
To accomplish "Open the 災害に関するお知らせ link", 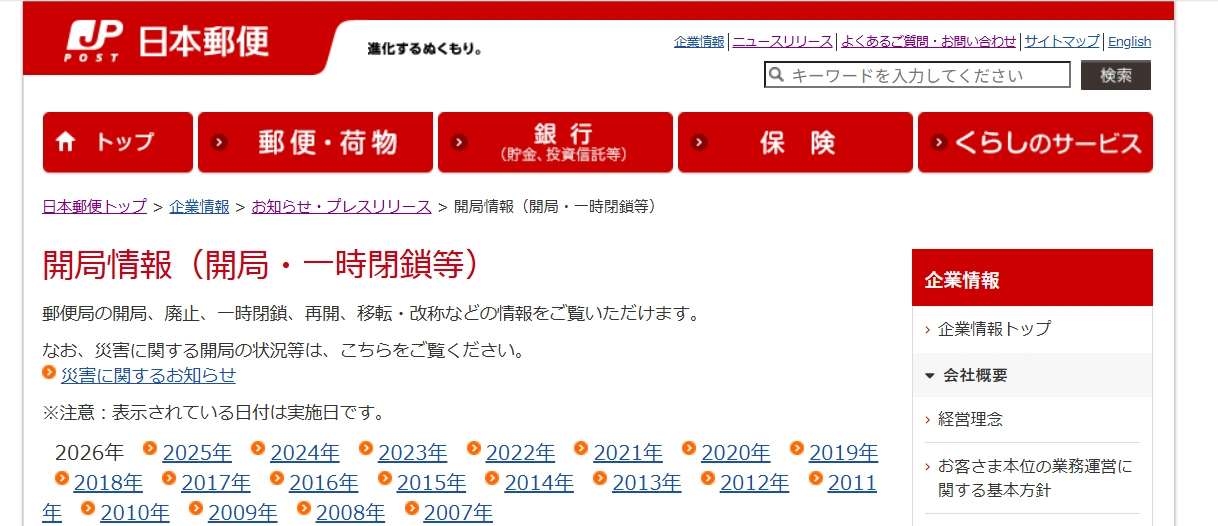I will tap(148, 375).
